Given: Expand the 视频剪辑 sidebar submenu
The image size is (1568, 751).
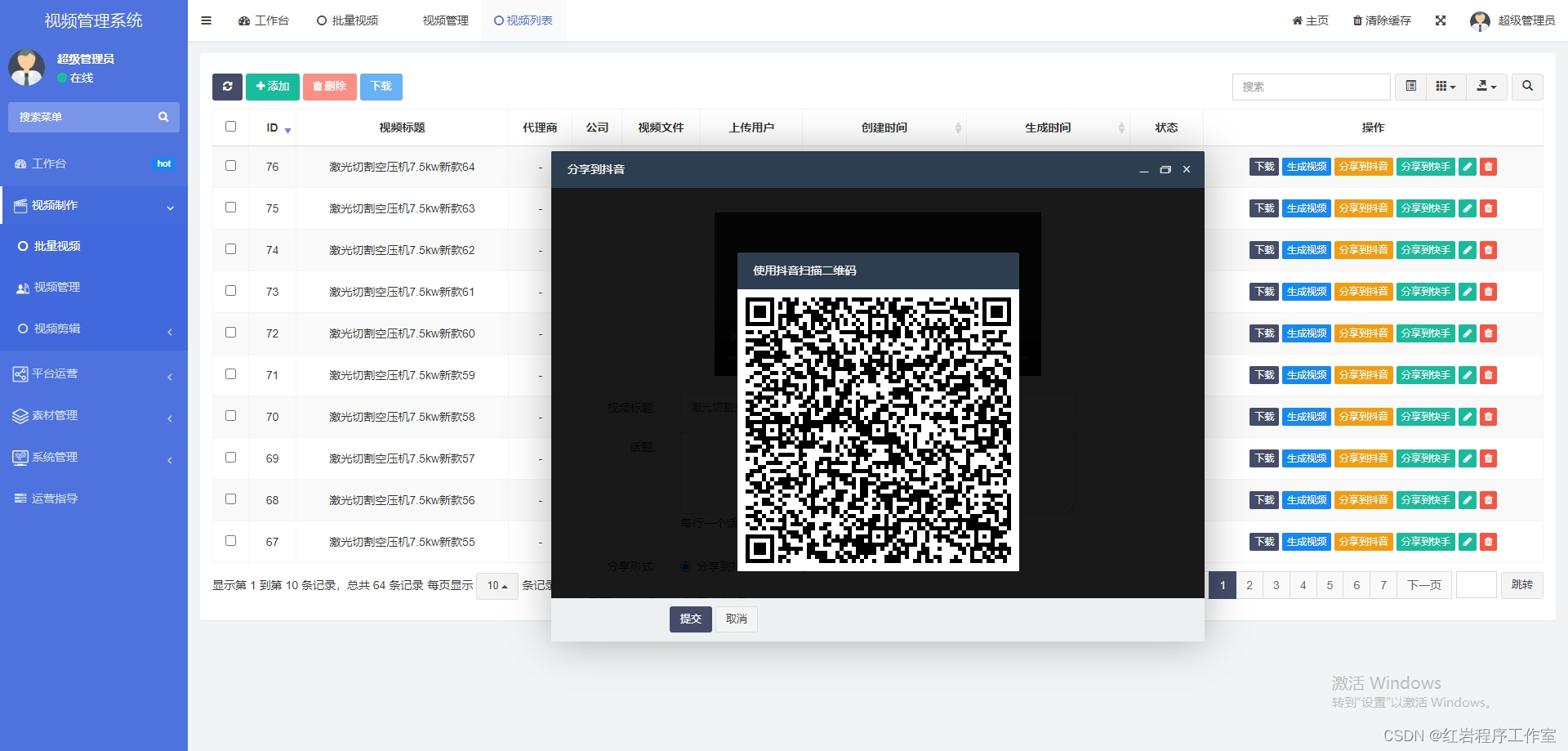Looking at the screenshot, I should (x=94, y=329).
